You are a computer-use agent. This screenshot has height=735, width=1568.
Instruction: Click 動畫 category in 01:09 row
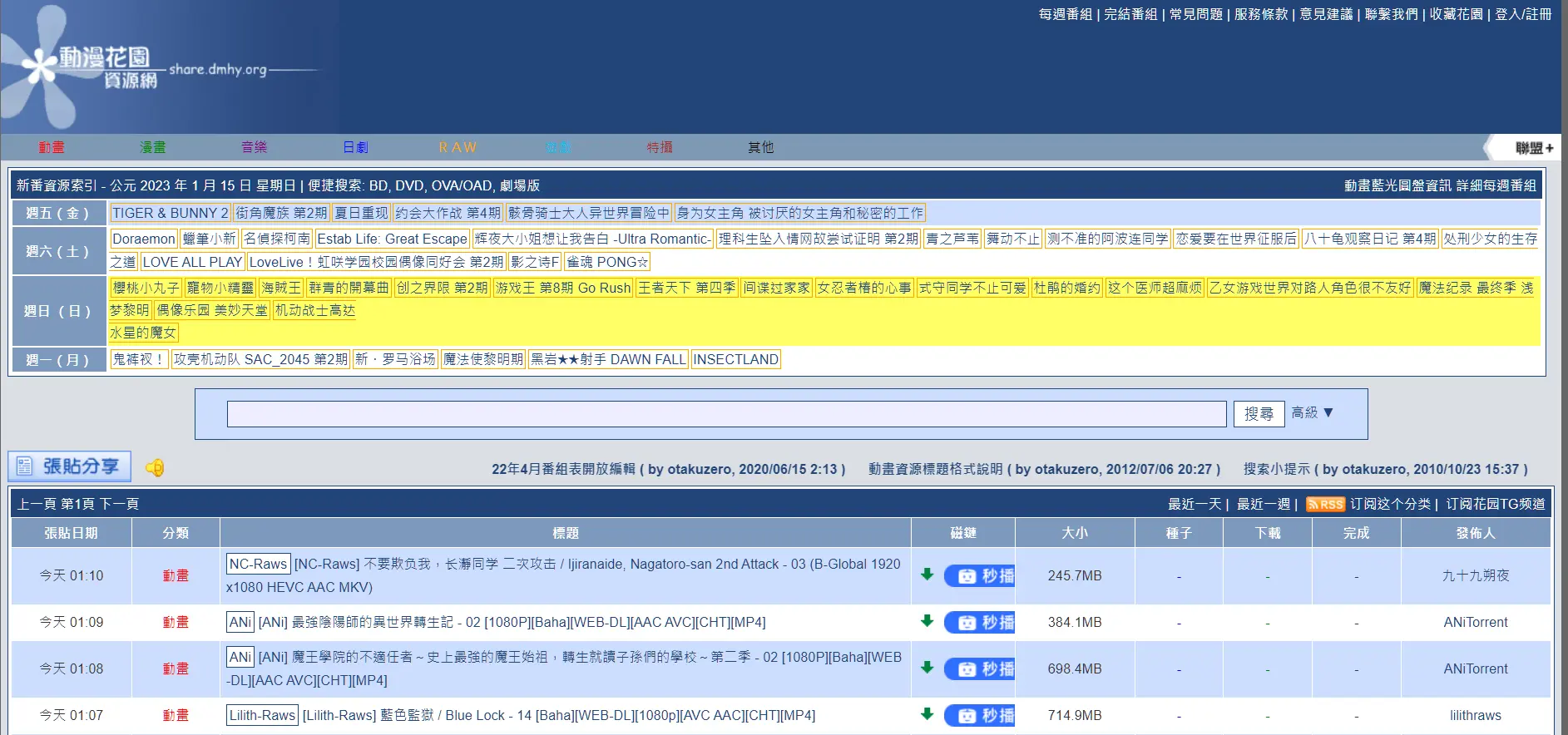[176, 622]
